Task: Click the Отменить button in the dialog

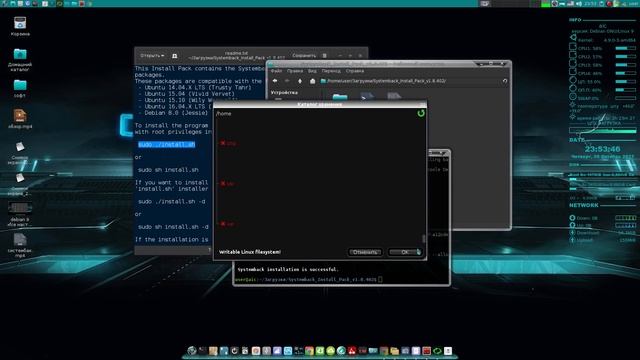Action: tap(365, 252)
